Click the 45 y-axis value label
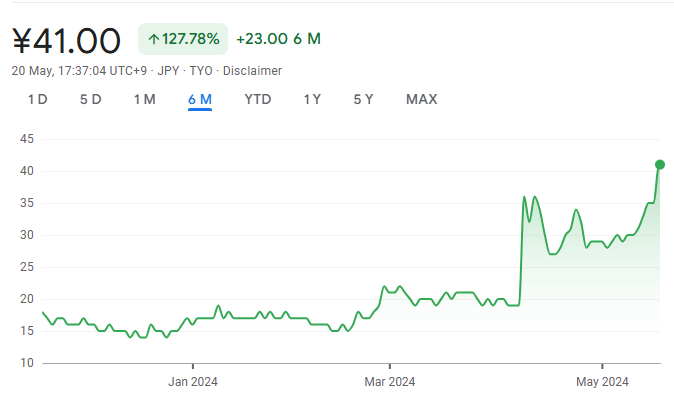Viewport: 674px width, 399px height. coord(27,139)
